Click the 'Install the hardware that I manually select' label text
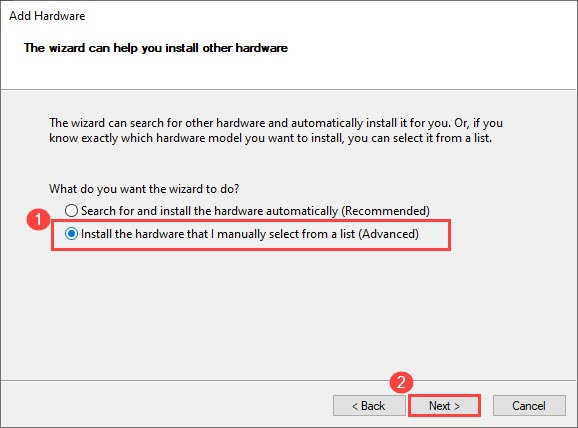 (250, 234)
